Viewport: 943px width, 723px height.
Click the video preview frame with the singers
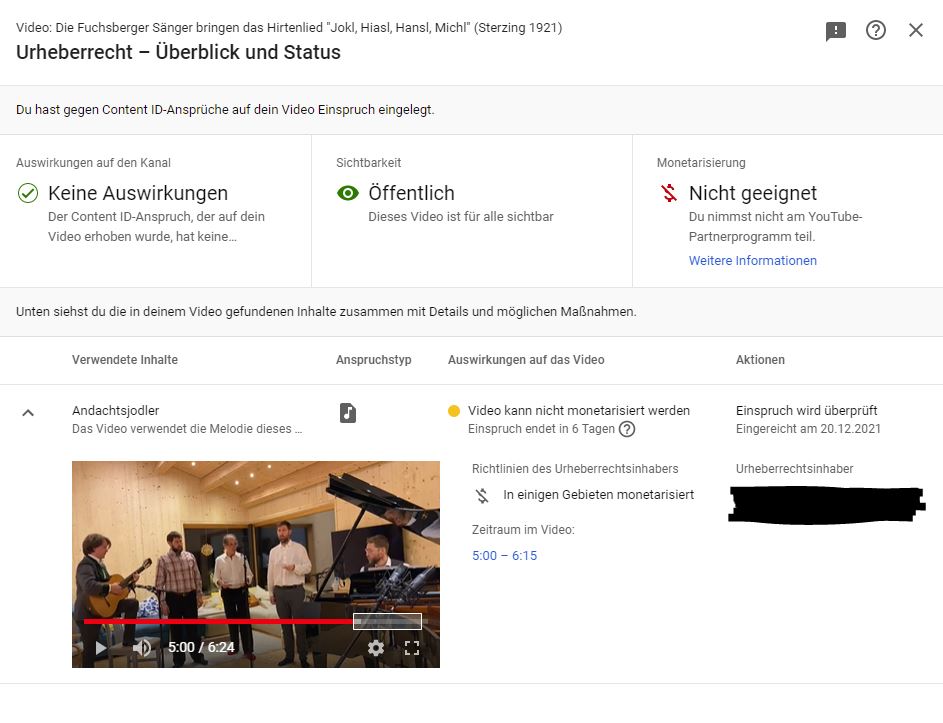256,564
